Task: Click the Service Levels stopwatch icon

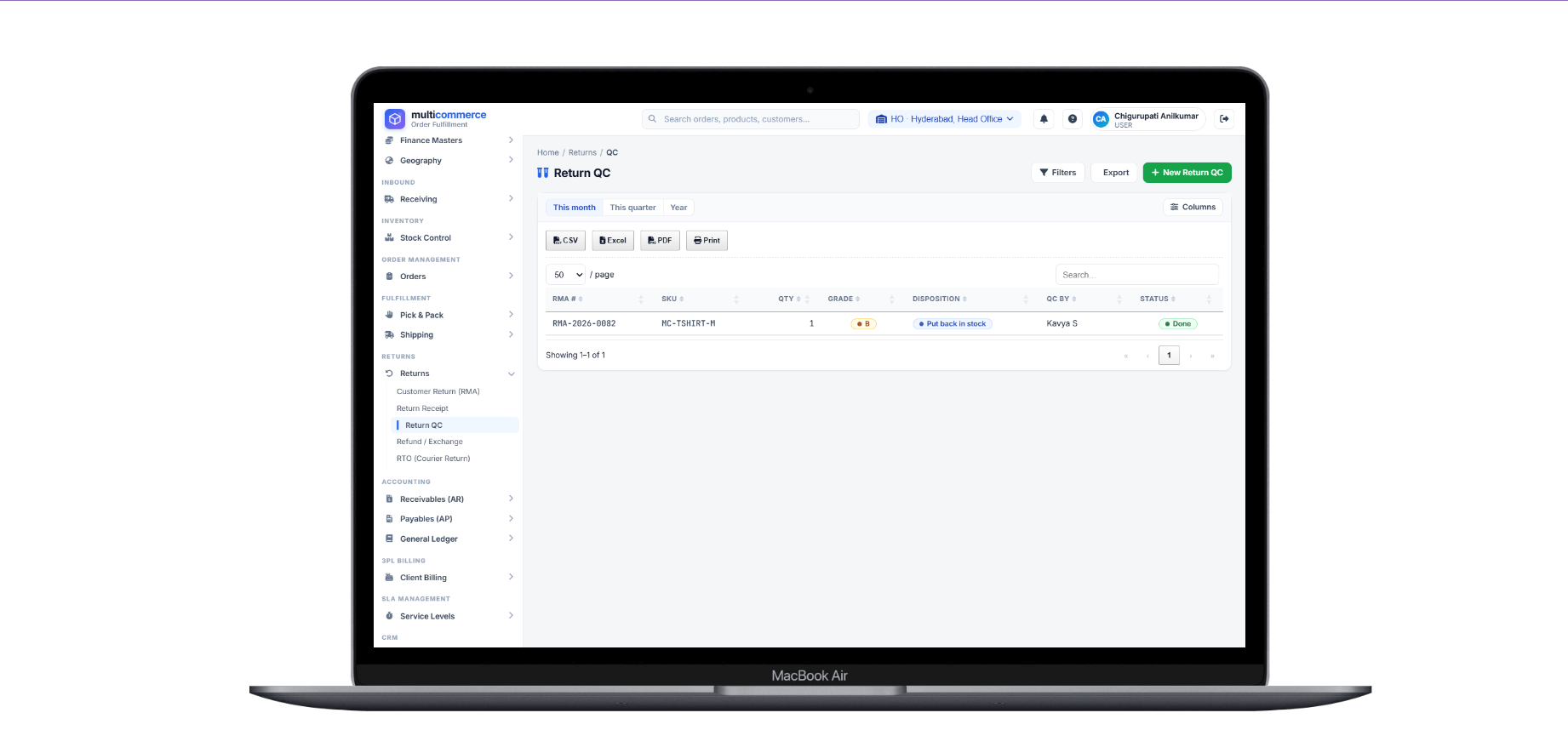Action: 389,616
